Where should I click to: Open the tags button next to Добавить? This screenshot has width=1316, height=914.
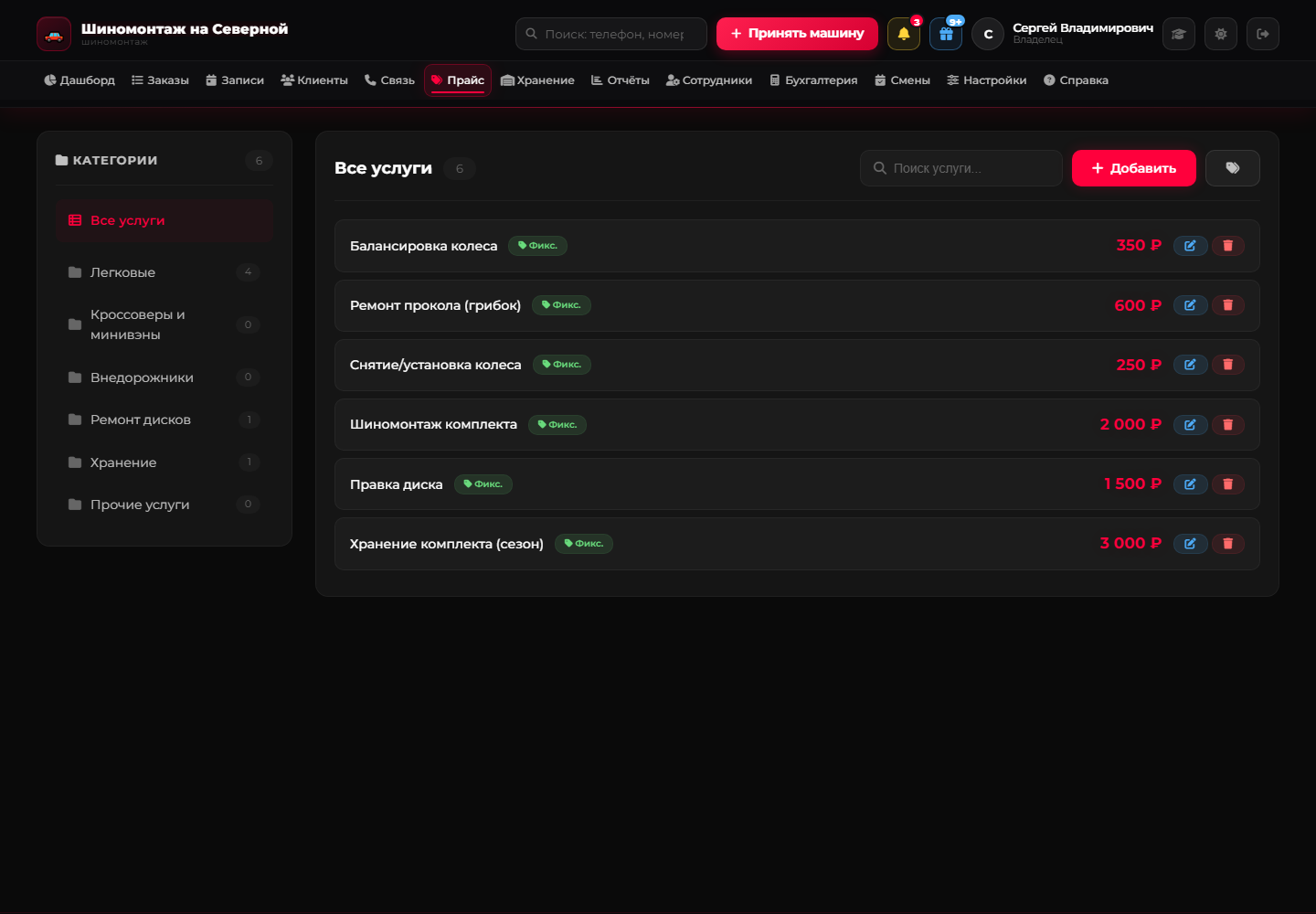(x=1233, y=168)
